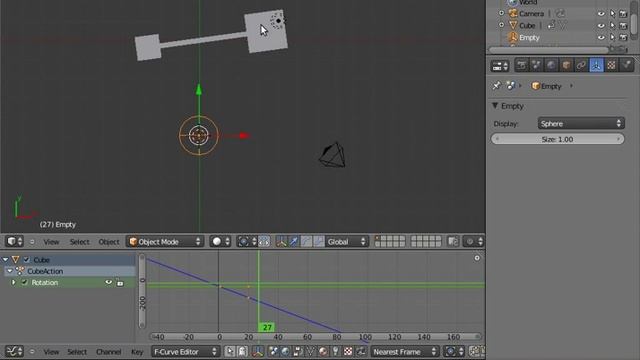Expand the Cube item in outliner
The height and width of the screenshot is (360, 640).
[502, 25]
